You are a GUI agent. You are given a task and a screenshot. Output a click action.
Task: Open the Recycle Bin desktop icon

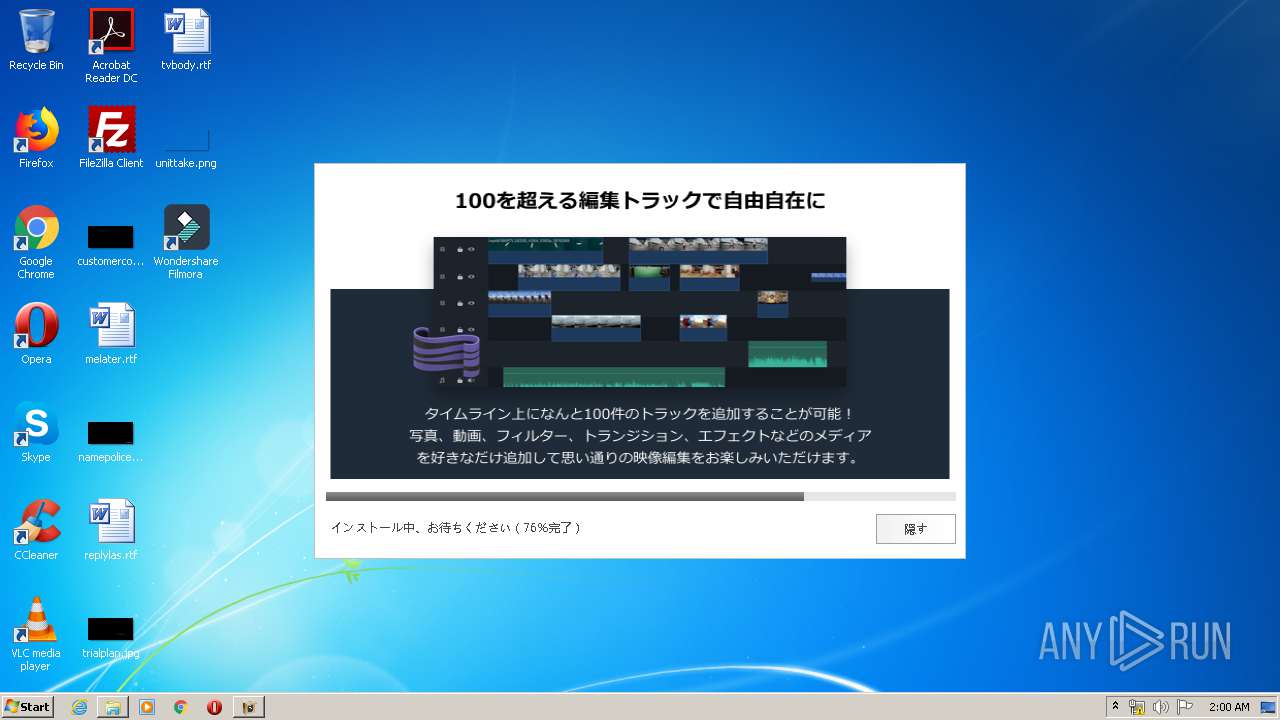pos(36,40)
